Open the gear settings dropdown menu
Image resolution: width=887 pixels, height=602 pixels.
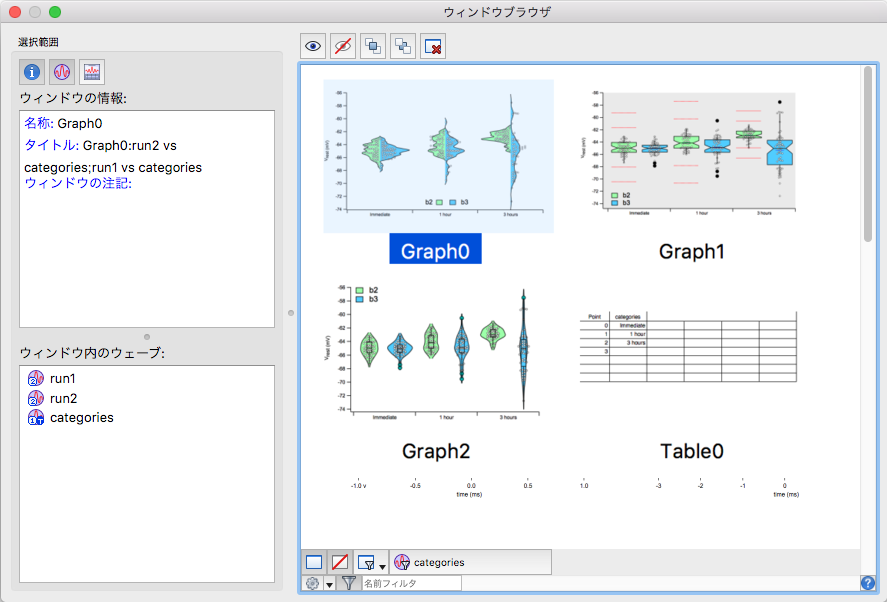click(x=319, y=583)
